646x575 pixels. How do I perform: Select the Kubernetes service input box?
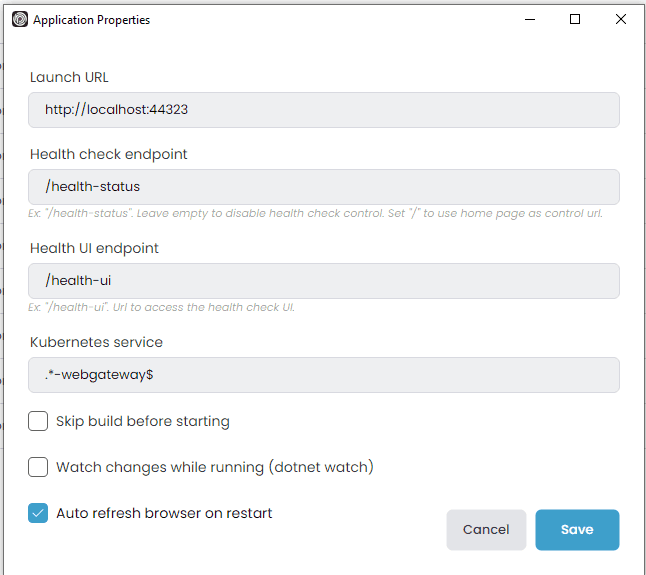coord(324,375)
